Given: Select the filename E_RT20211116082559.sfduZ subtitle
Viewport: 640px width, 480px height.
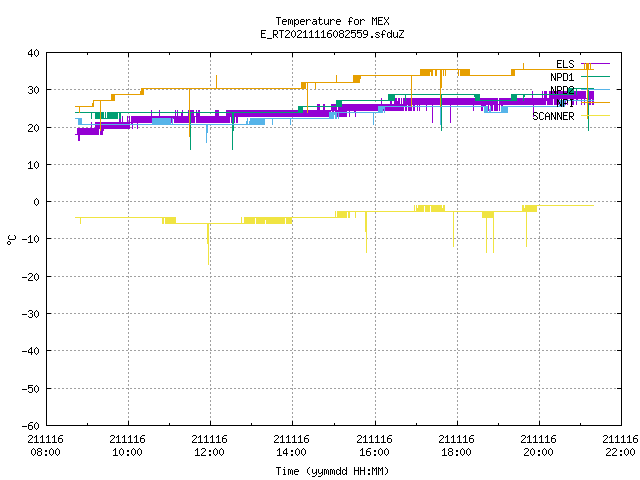Looking at the screenshot, I should [x=332, y=34].
